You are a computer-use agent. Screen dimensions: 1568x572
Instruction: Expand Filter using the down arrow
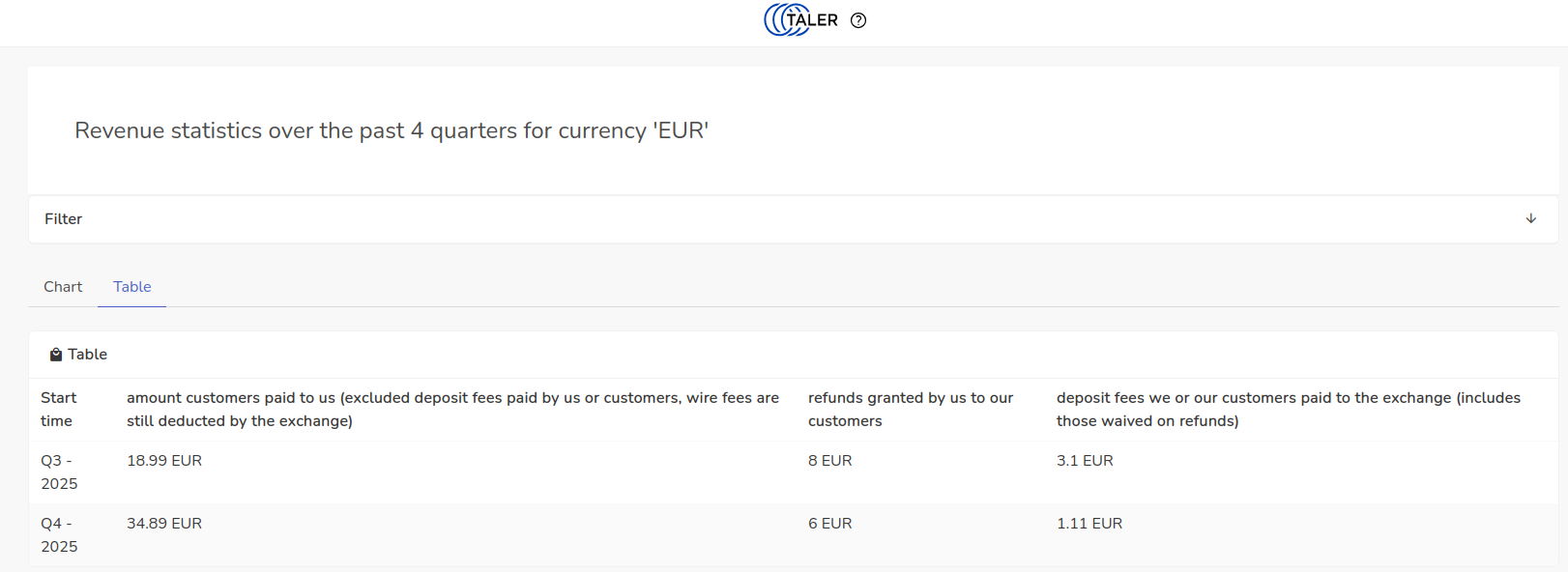pyautogui.click(x=1530, y=218)
